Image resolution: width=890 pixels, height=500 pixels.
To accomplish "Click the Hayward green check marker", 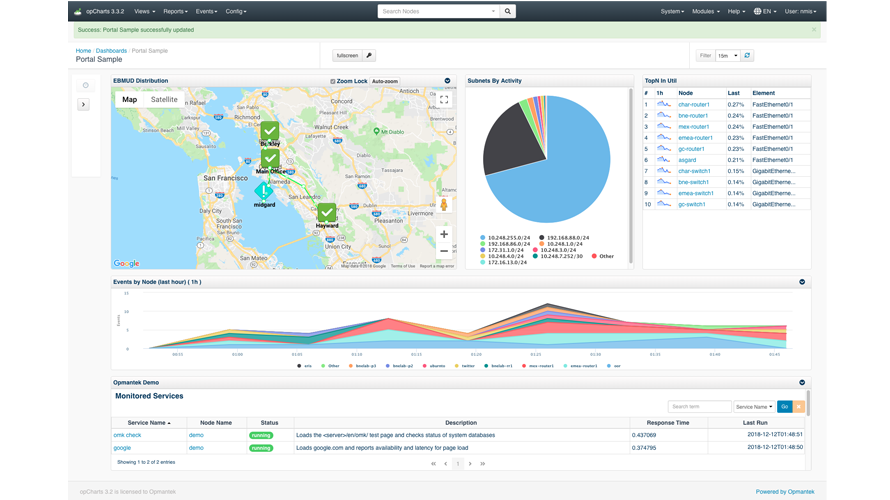I will tap(327, 213).
